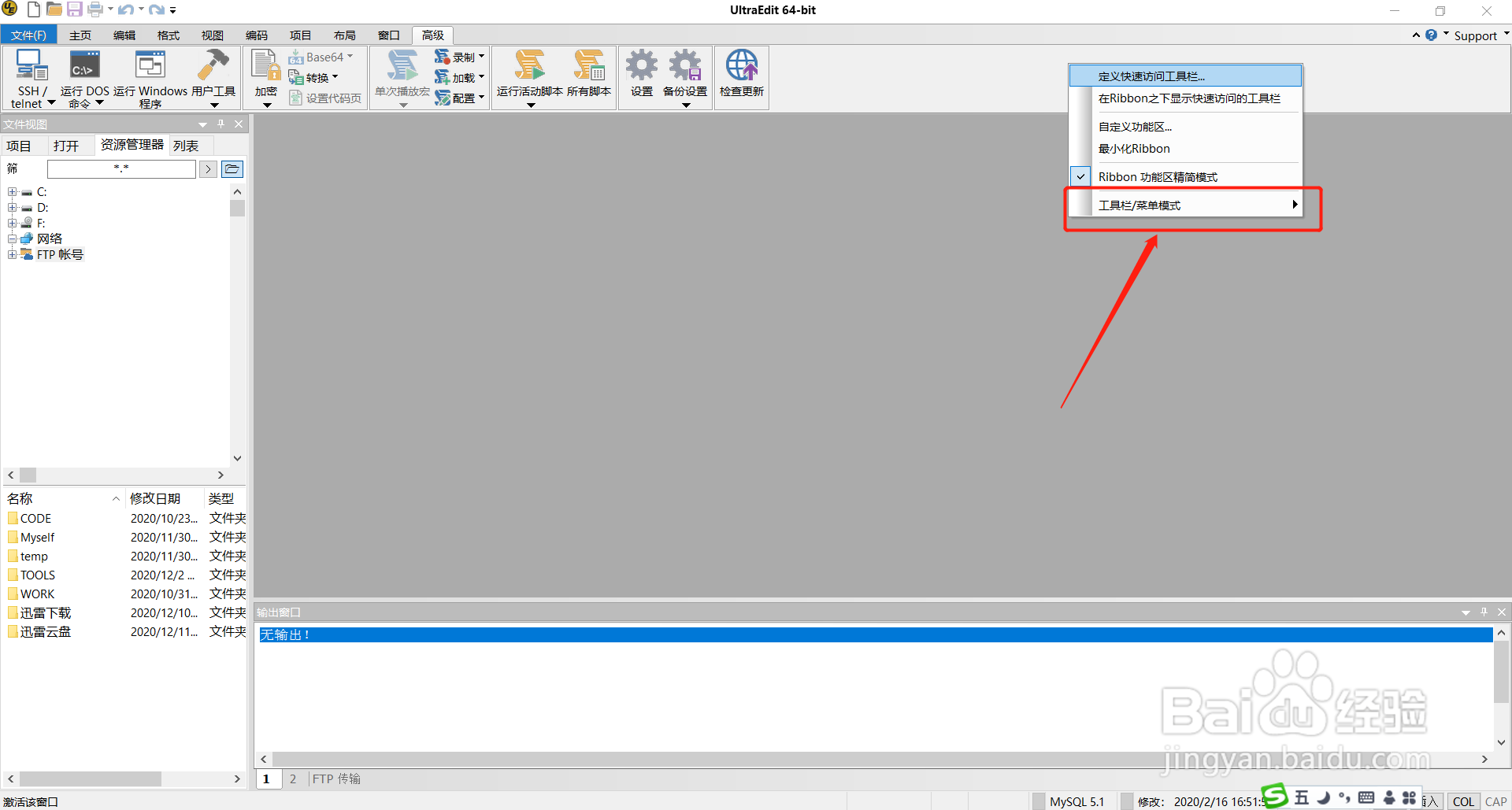Screen dimensions: 1512x810
Task: Open the 文件视图 panel dropdown arrow
Action: [202, 124]
